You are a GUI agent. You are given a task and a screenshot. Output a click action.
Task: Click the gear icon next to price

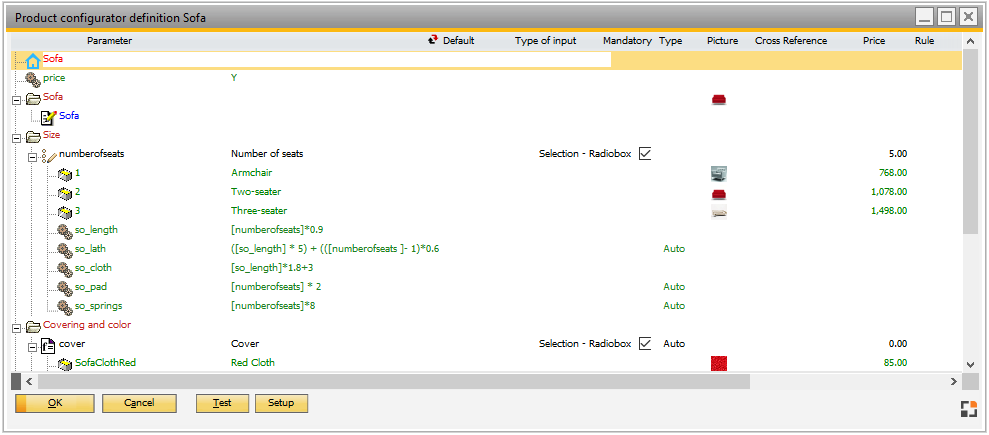(33, 79)
